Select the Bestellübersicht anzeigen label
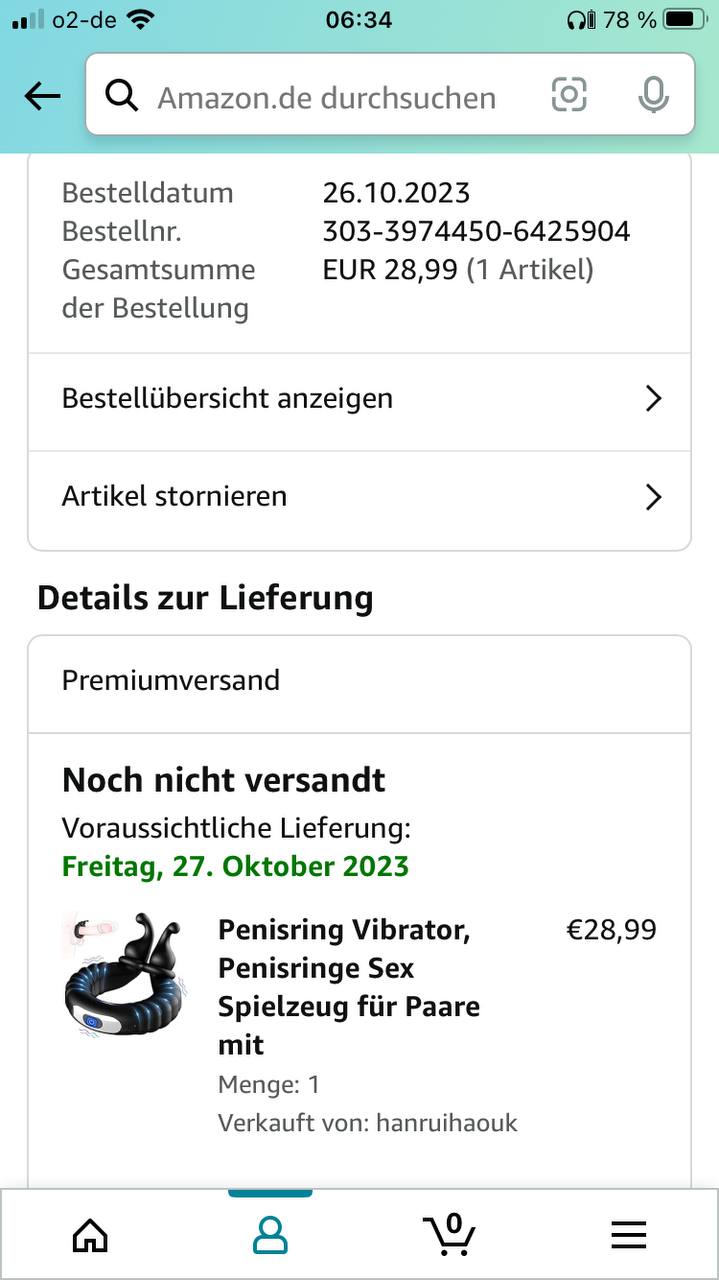 click(227, 399)
